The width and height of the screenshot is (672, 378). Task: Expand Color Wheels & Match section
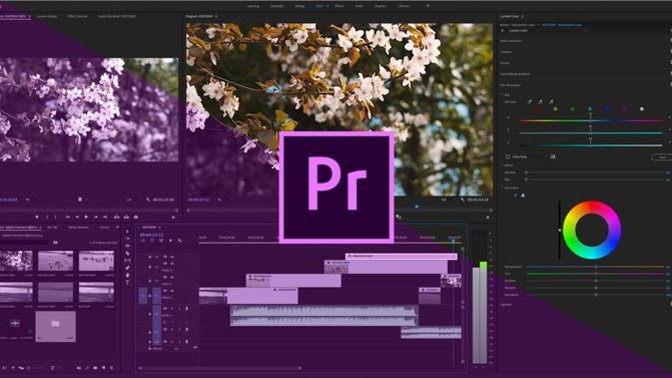pyautogui.click(x=515, y=74)
